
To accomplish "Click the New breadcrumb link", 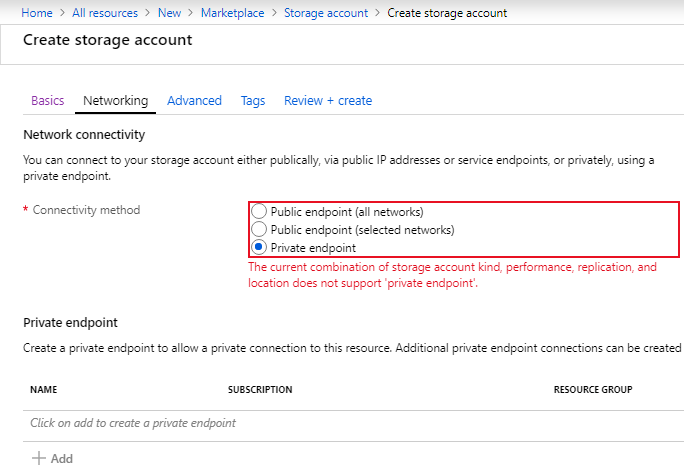I will tap(169, 13).
